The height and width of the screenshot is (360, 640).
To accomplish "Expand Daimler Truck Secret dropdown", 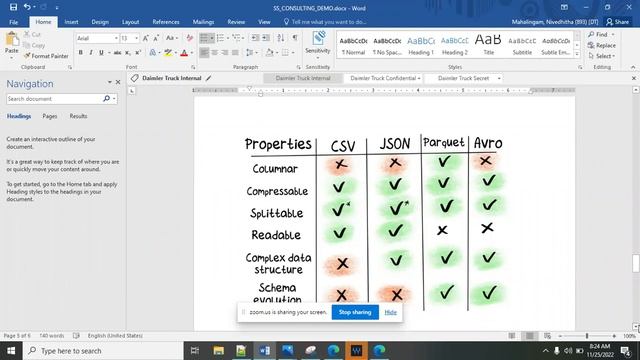I will (499, 78).
